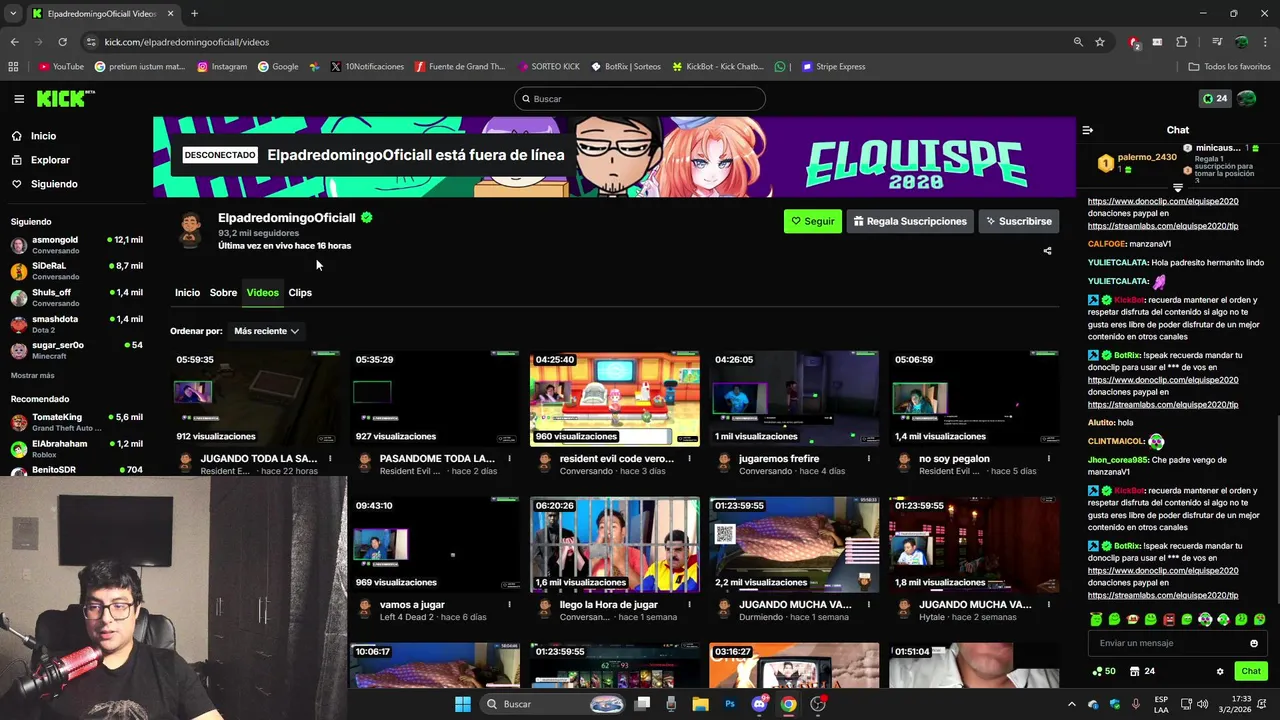Click palermo_2430 top gifter entry
1280x720 pixels.
click(x=1138, y=162)
